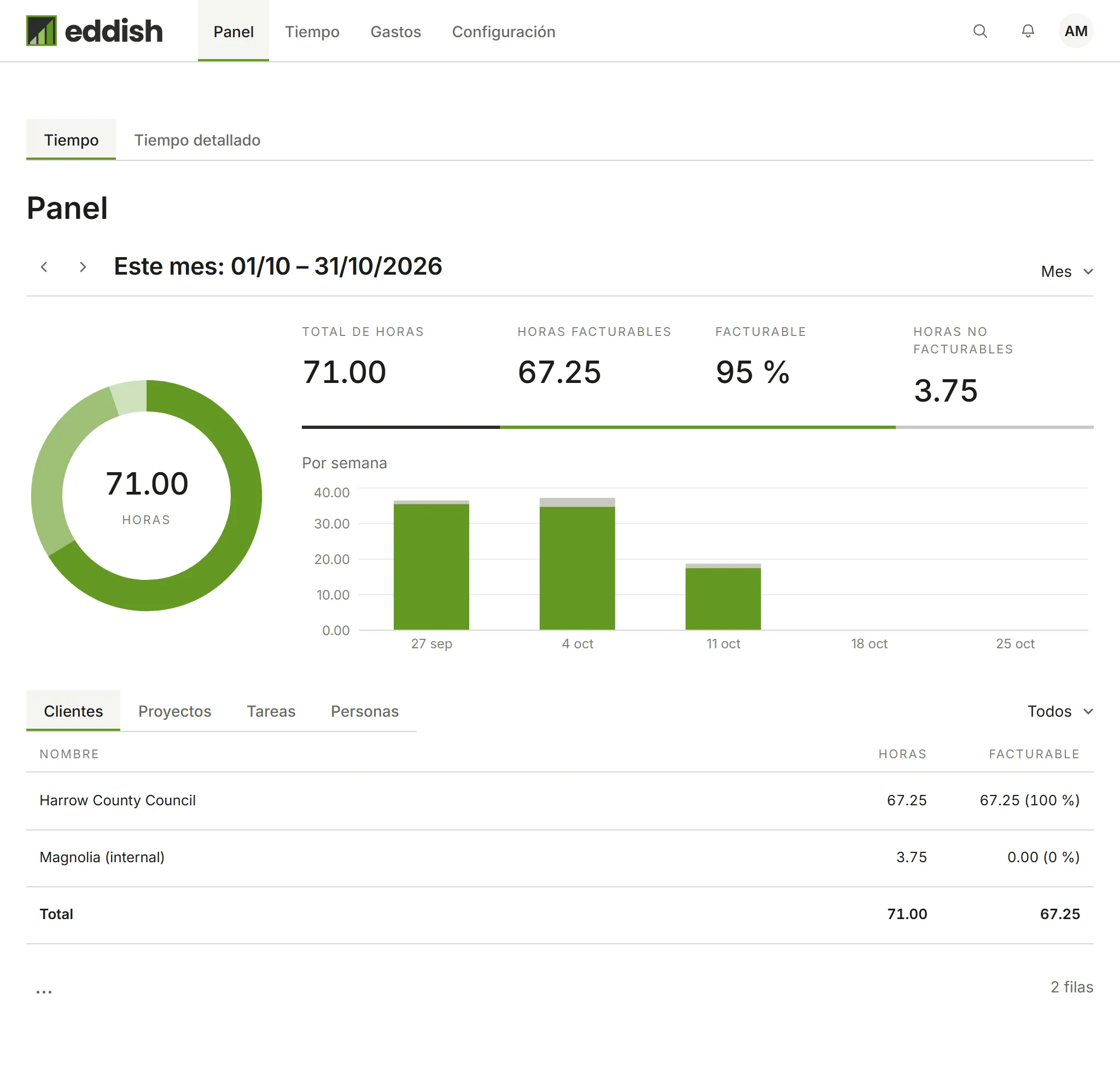Go to previous month arrow
Screen dimensions: 1120x1069
[x=44, y=266]
